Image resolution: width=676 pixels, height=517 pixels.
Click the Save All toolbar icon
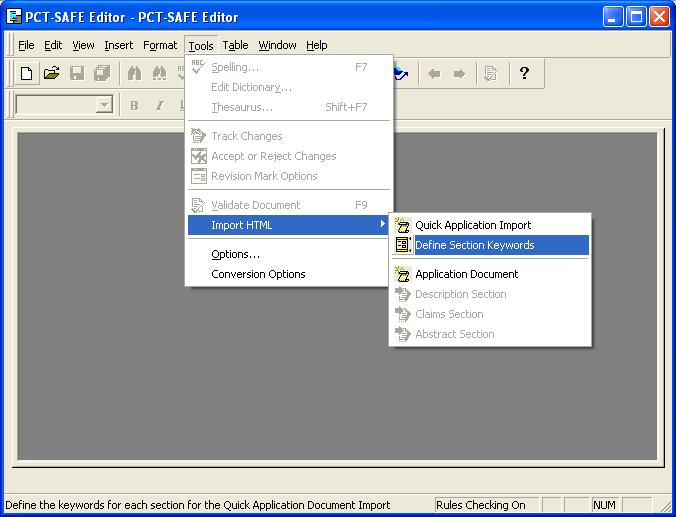click(102, 73)
